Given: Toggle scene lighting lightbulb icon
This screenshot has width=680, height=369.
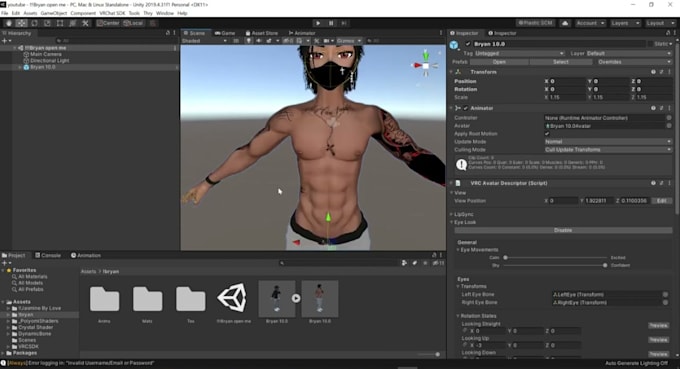Looking at the screenshot, I should tap(248, 41).
